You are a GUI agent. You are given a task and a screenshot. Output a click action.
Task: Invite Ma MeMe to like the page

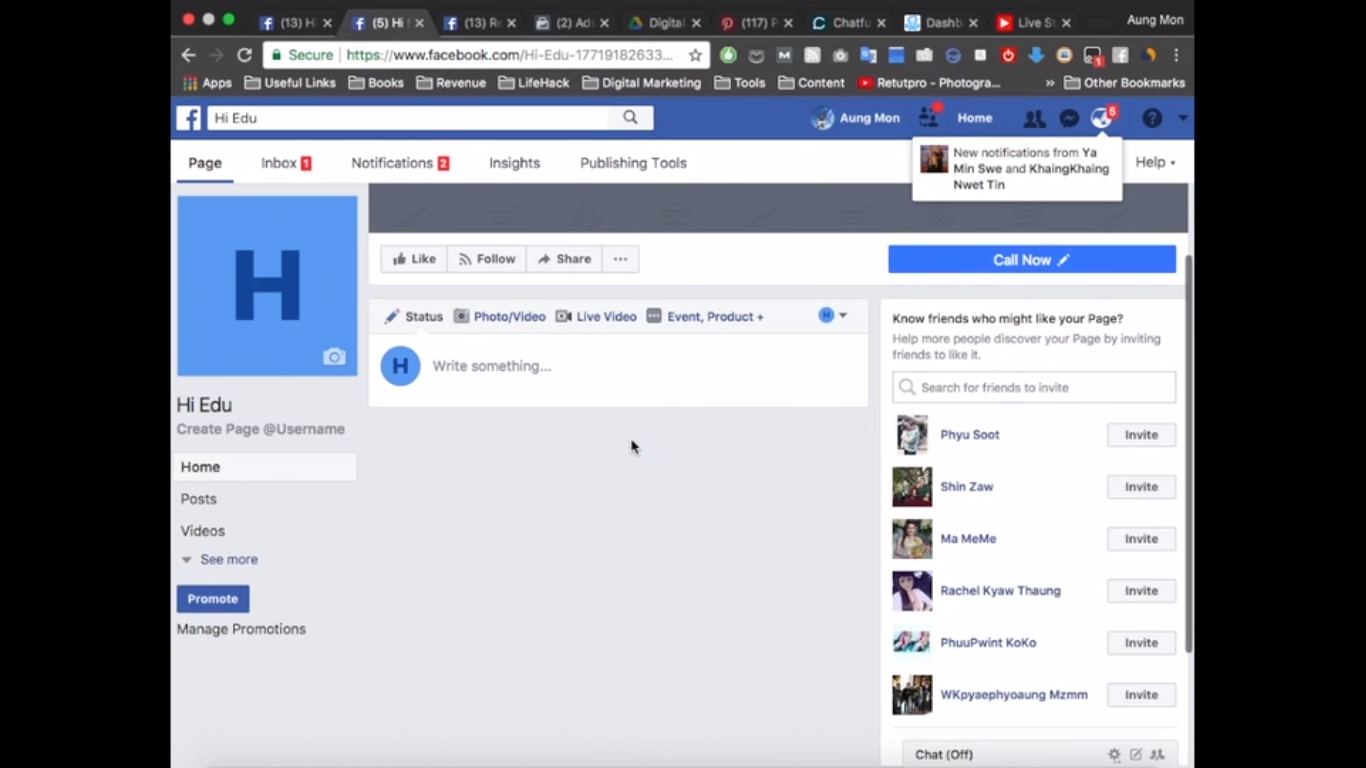pos(1141,539)
